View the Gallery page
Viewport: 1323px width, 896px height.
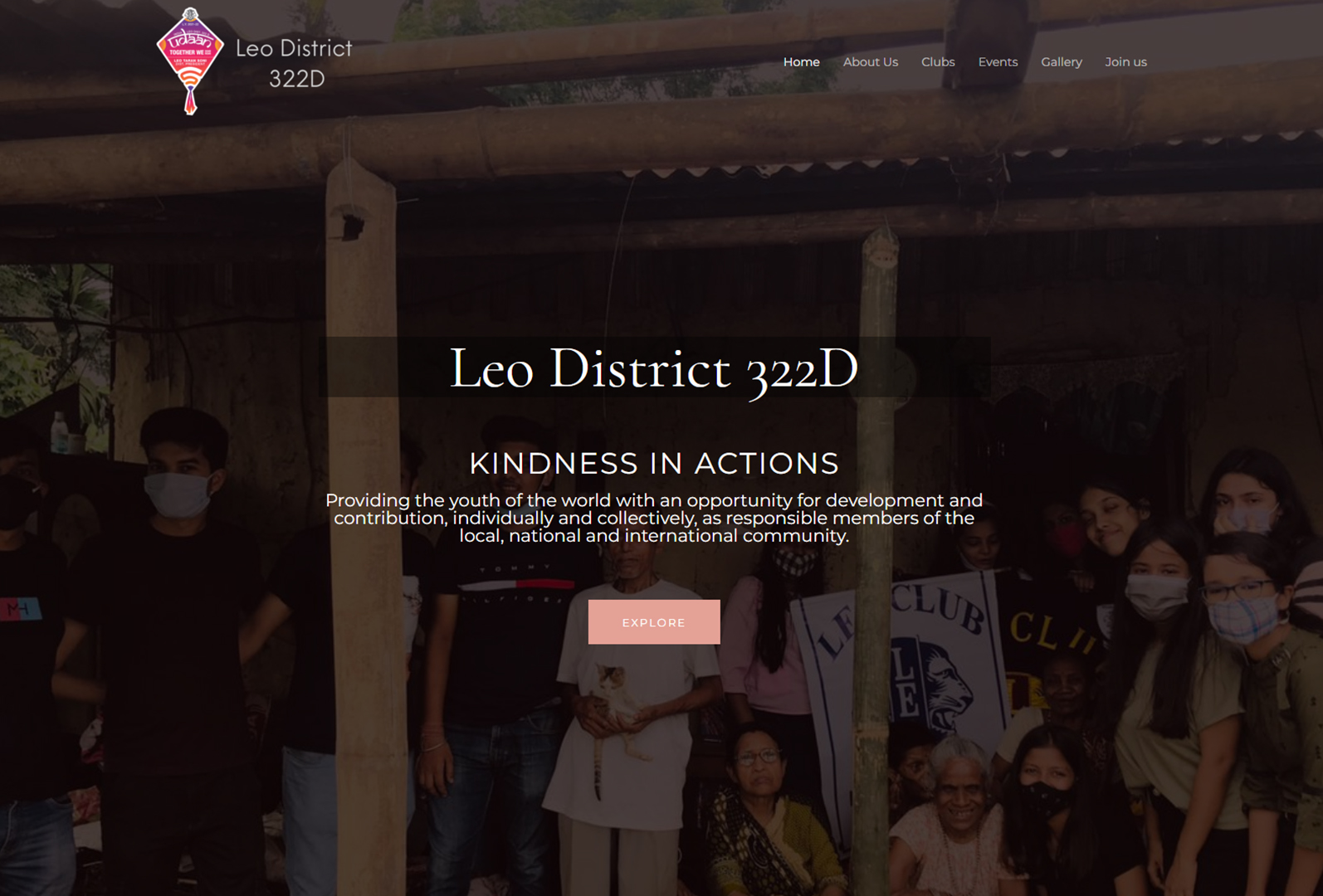(1062, 62)
